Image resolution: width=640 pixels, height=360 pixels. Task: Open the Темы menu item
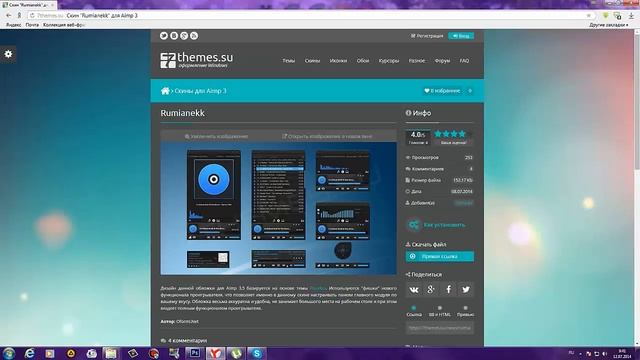click(289, 60)
